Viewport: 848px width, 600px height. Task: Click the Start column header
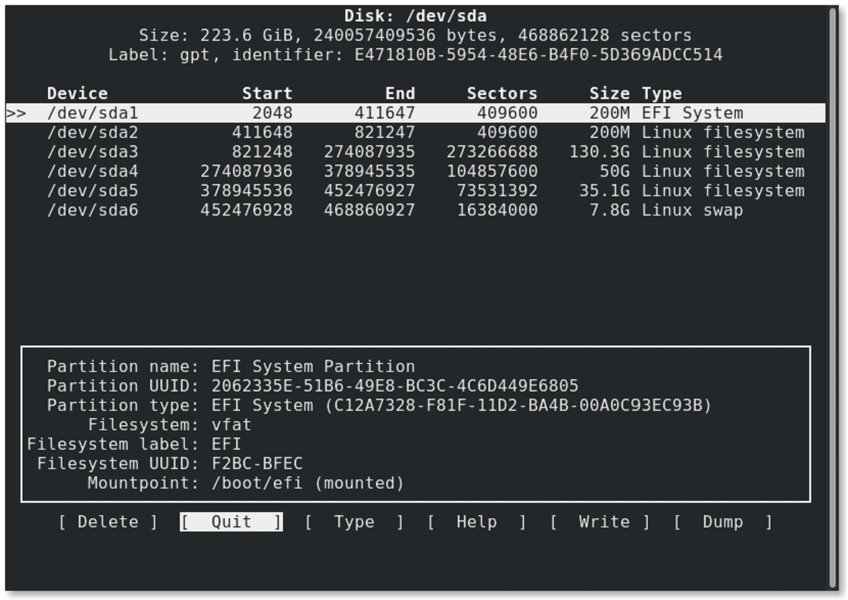pos(267,93)
